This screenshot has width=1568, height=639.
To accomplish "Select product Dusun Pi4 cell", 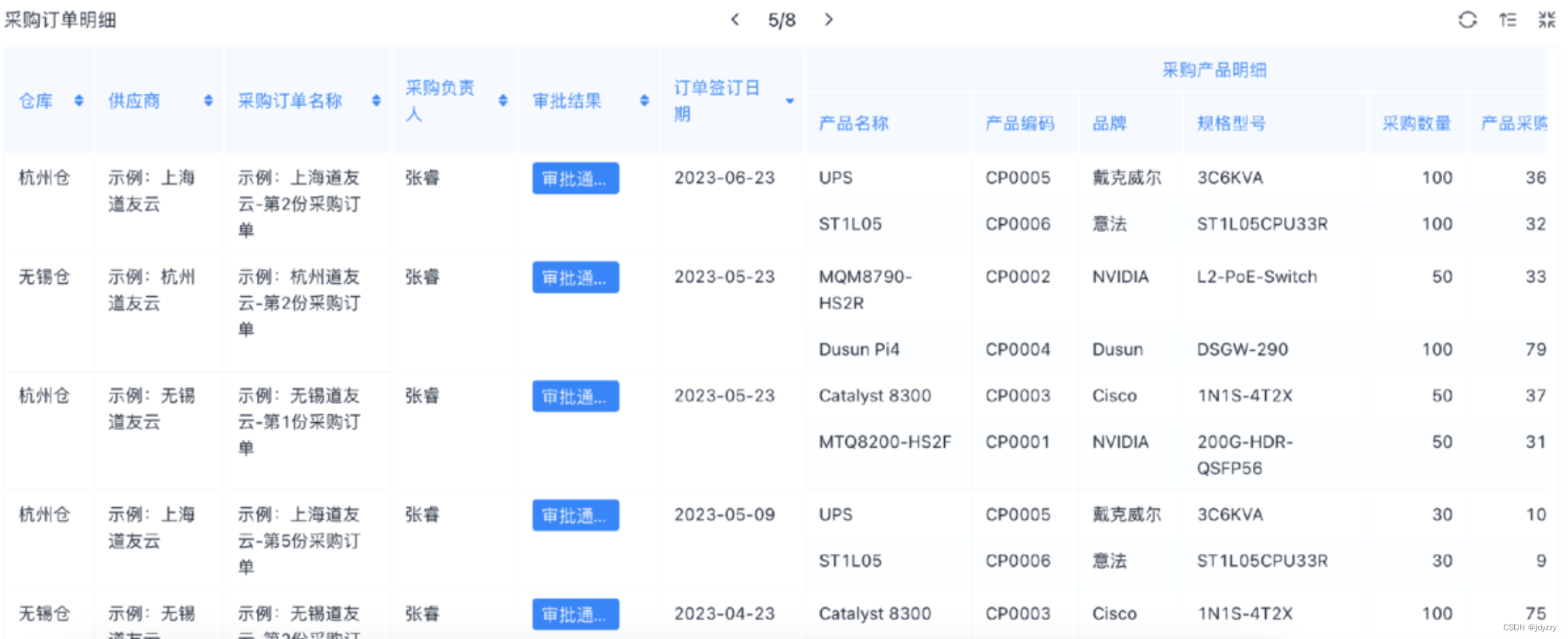I will click(859, 349).
